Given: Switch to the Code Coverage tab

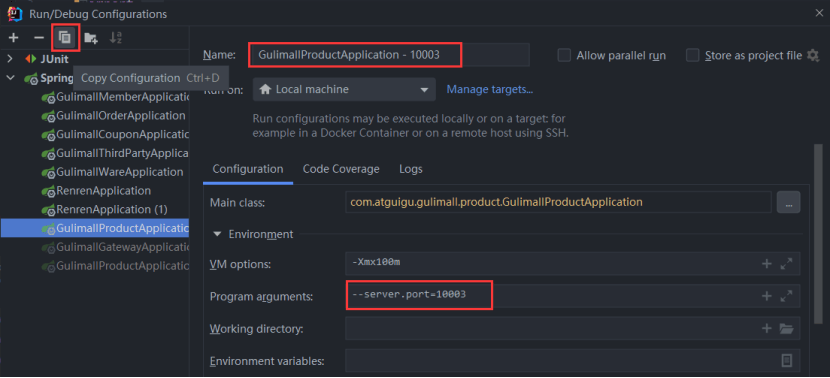Looking at the screenshot, I should click(341, 169).
